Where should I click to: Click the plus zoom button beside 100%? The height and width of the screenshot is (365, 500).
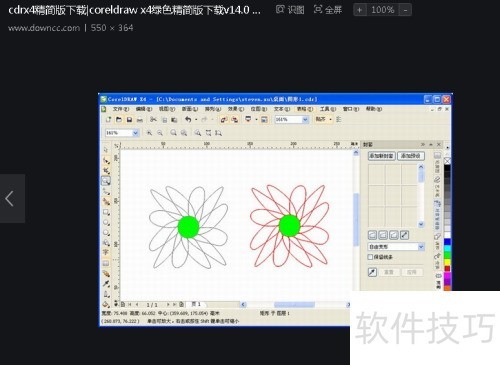359,10
